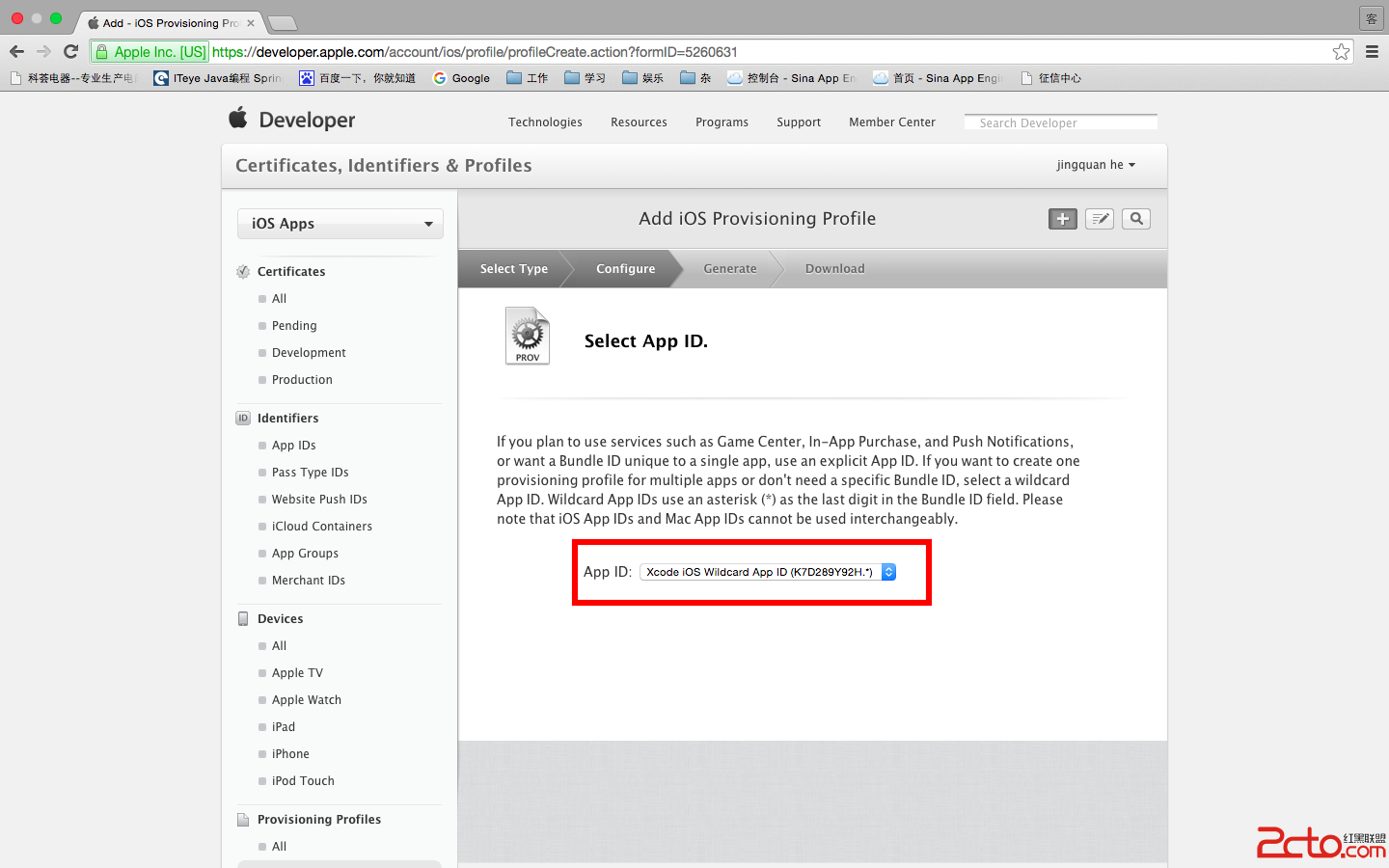This screenshot has height=868, width=1389.
Task: Click the edit profile pencil icon
Action: (1099, 219)
